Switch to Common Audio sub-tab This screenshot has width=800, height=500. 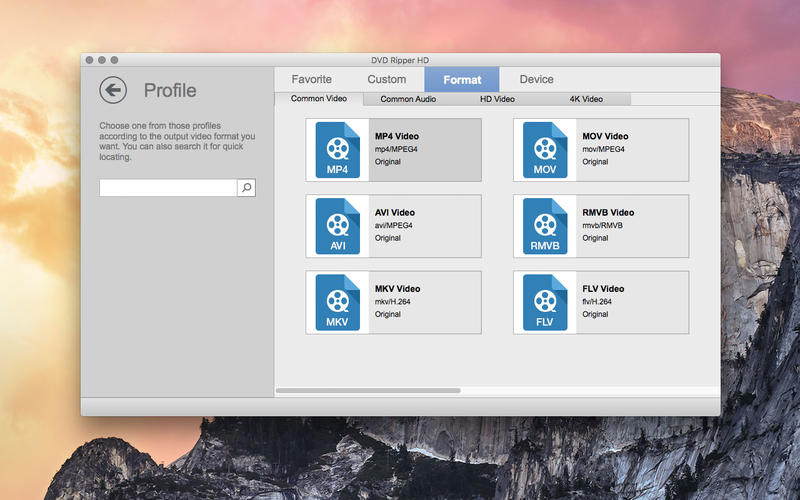pyautogui.click(x=410, y=99)
